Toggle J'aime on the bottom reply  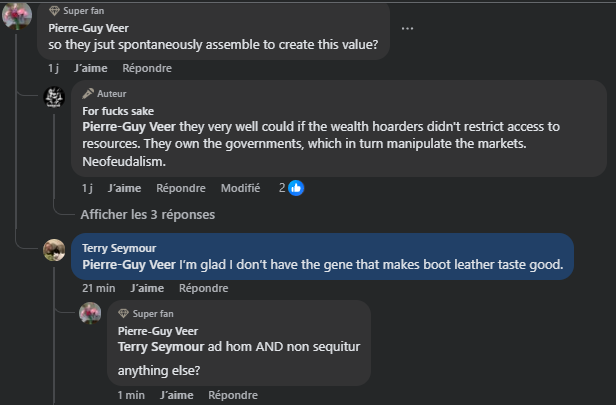pyautogui.click(x=178, y=395)
